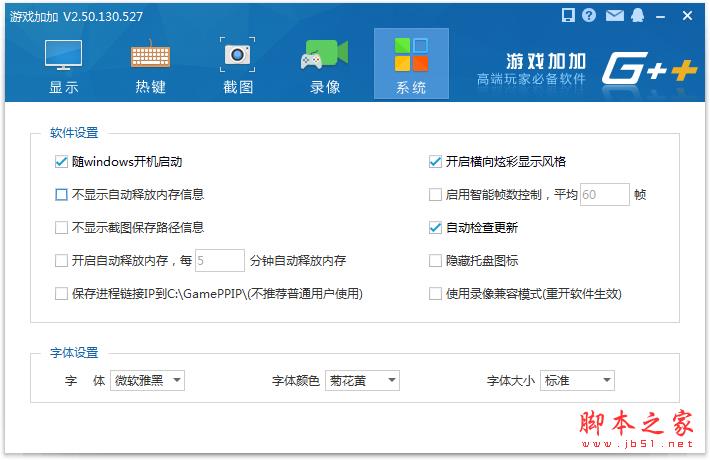
Task: Enable 不显示自动释放内存信息 checkbox
Action: (61, 195)
